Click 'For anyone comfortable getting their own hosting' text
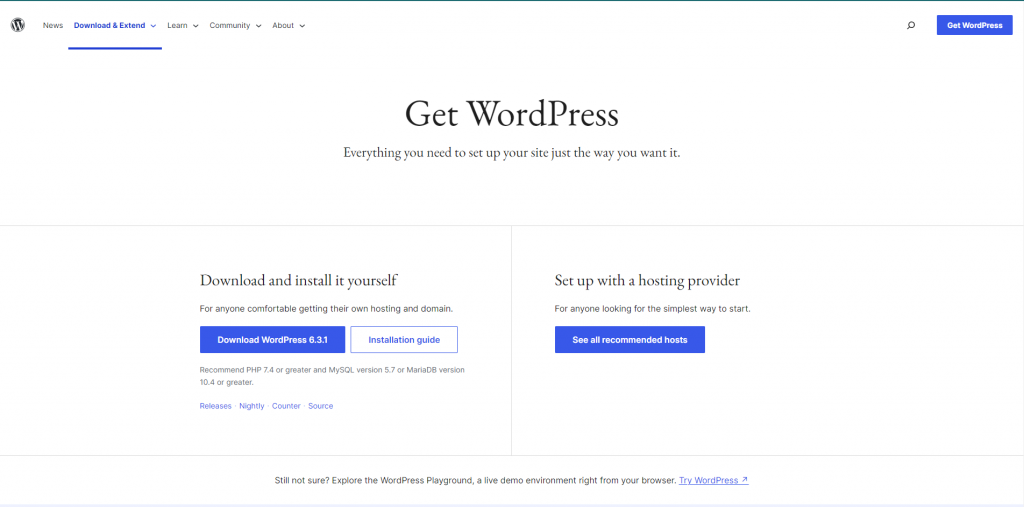Screen dimensions: 1024x507 (327, 308)
